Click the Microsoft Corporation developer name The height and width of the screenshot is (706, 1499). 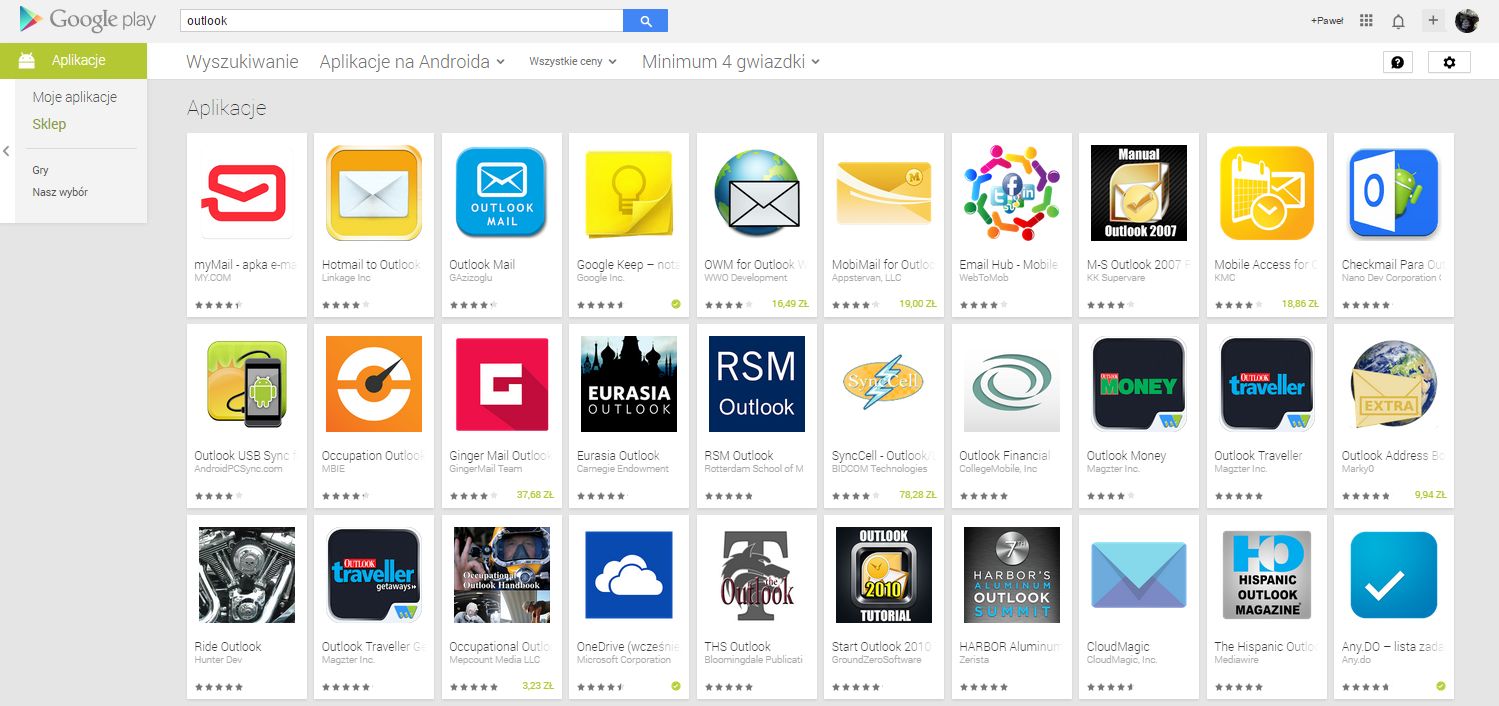click(x=624, y=660)
